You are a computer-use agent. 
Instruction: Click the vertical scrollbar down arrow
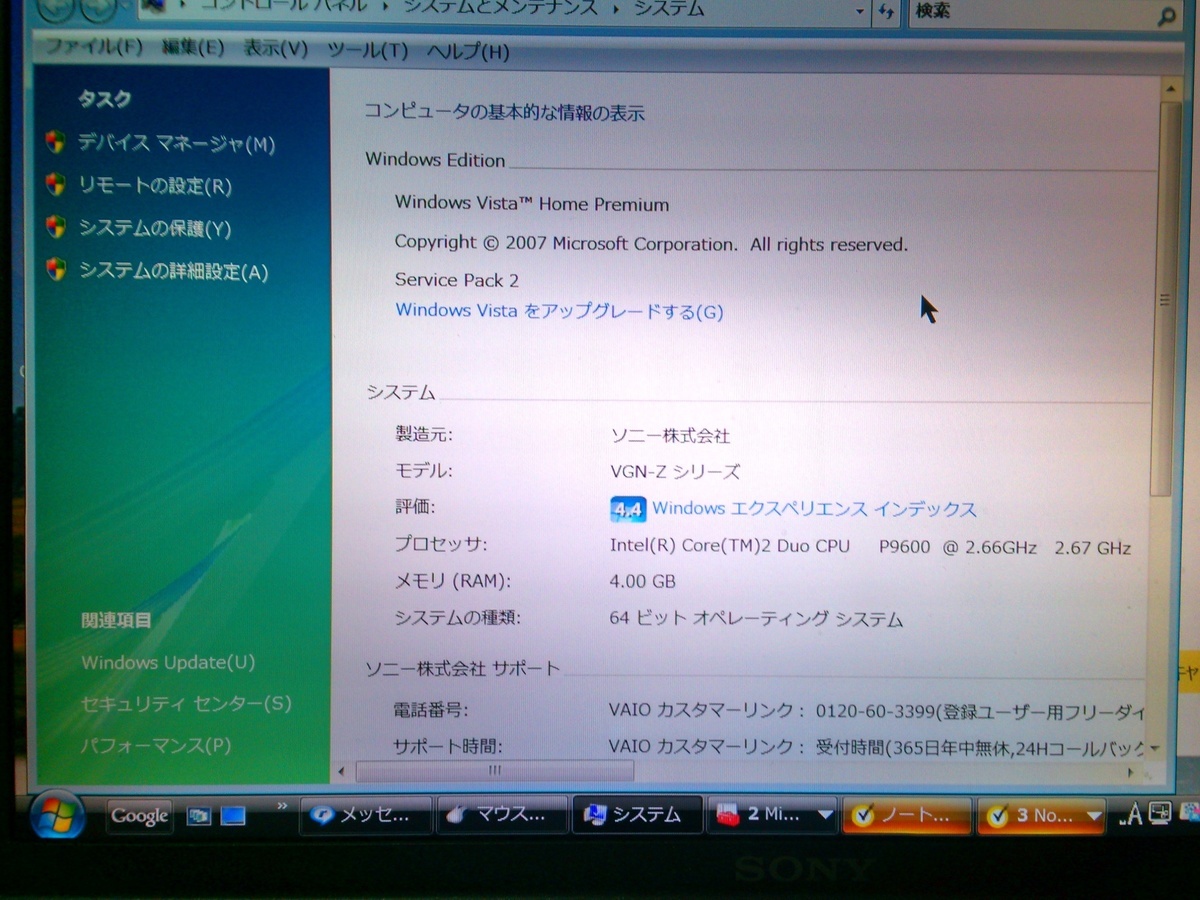(x=1155, y=748)
